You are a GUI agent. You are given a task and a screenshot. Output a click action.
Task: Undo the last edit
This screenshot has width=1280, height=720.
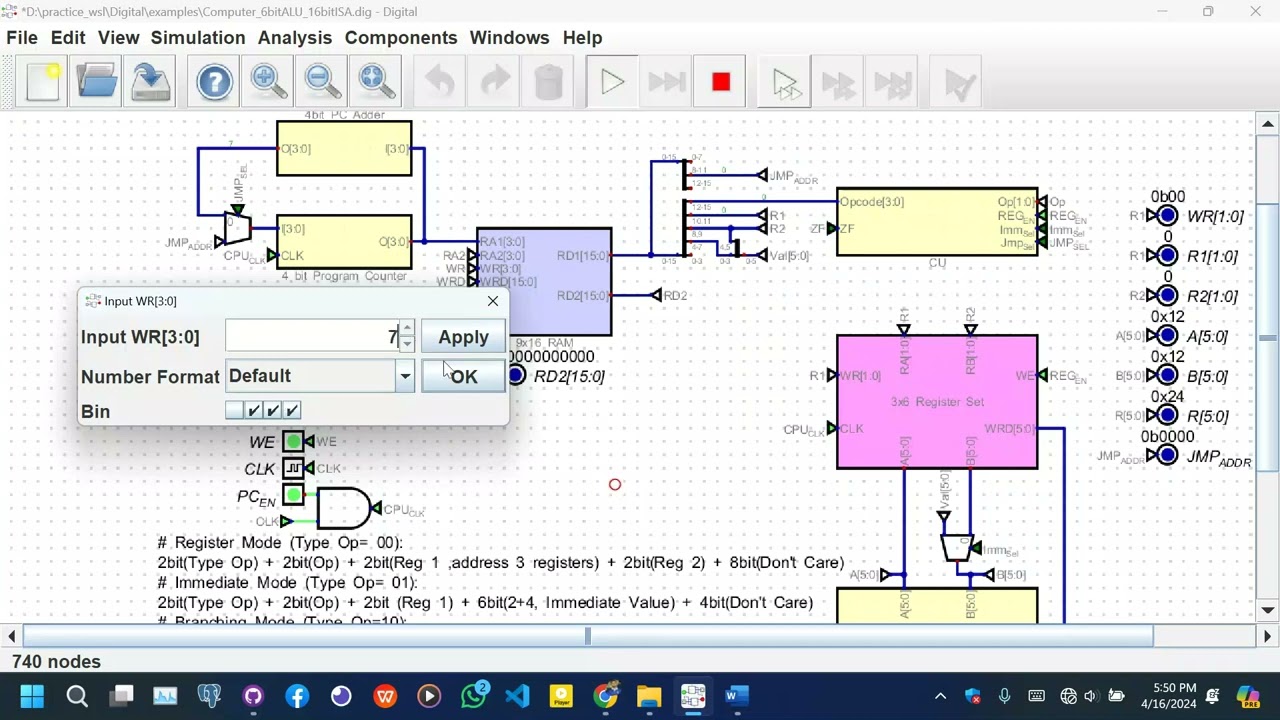point(440,82)
